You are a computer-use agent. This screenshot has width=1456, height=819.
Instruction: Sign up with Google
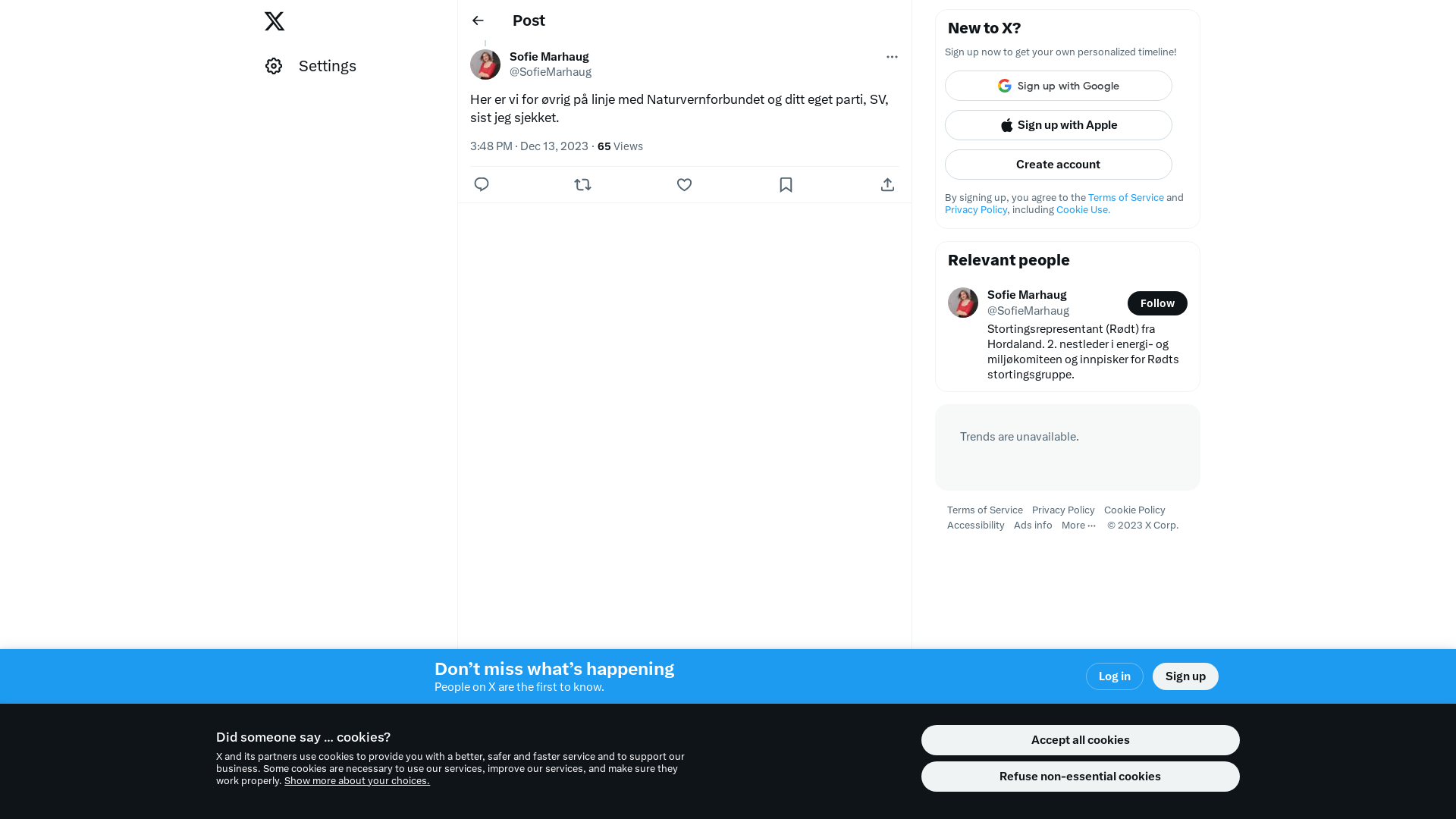[x=1058, y=86]
